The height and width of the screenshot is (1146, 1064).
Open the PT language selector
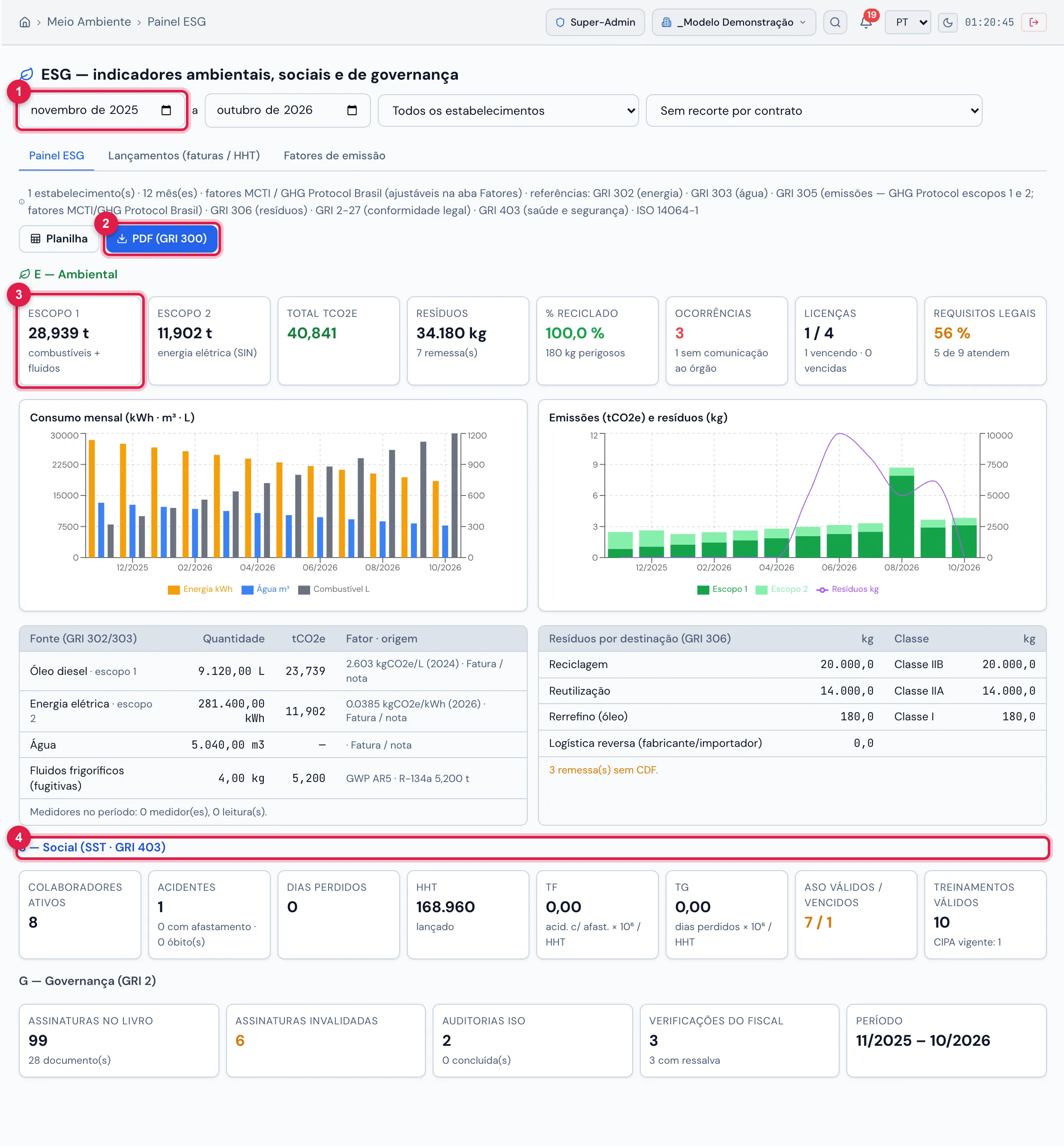tap(908, 22)
